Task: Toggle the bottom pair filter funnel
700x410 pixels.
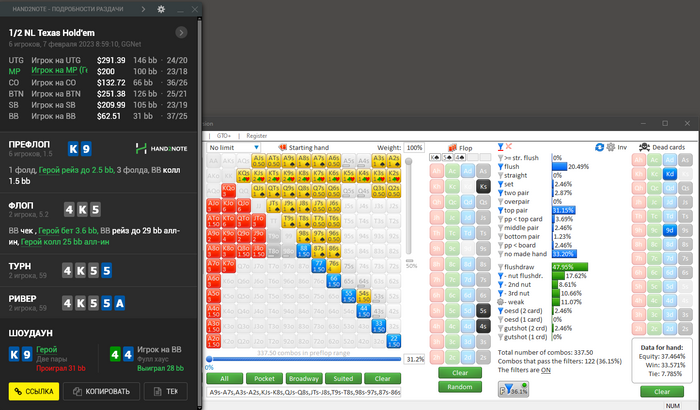Action: tap(500, 237)
